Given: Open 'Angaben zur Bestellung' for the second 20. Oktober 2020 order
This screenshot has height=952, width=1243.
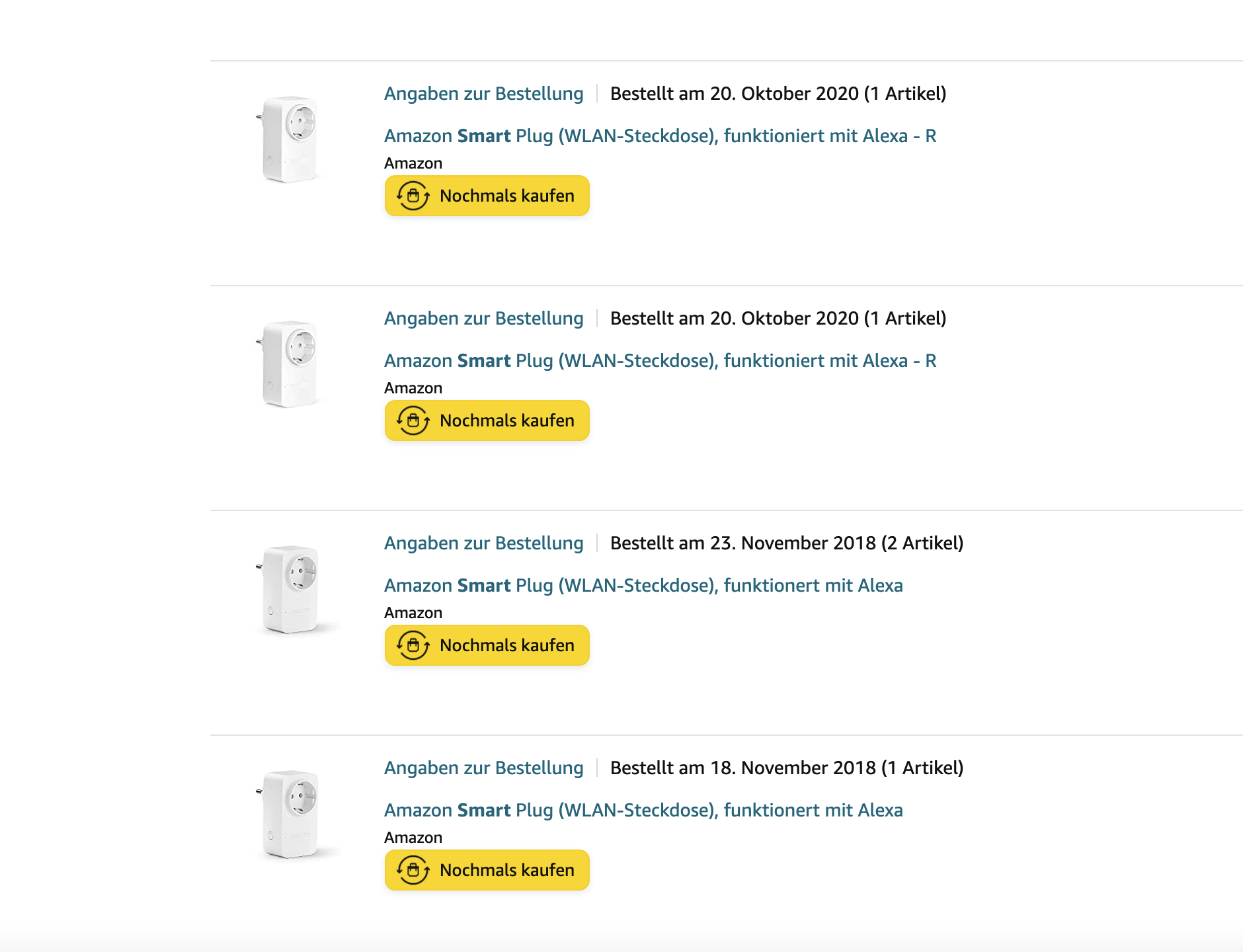Looking at the screenshot, I should pos(483,319).
